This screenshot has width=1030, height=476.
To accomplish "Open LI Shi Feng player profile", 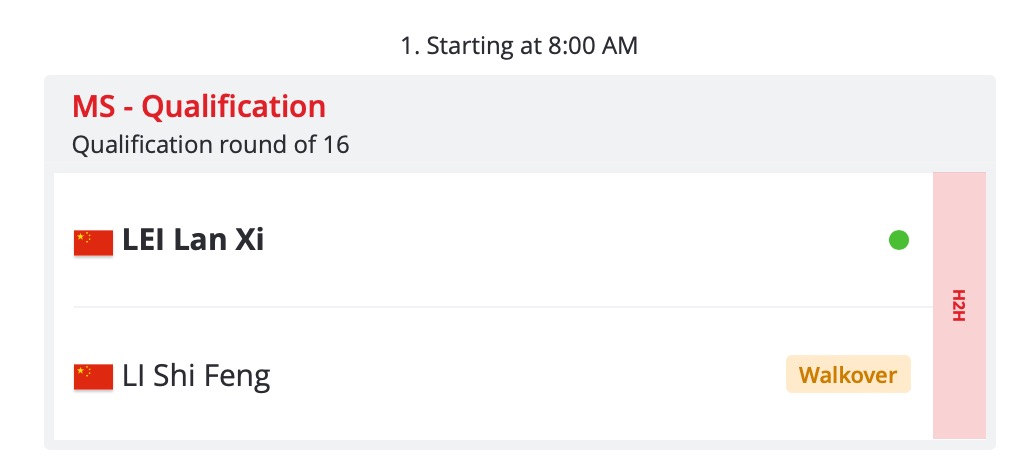I will coord(196,376).
